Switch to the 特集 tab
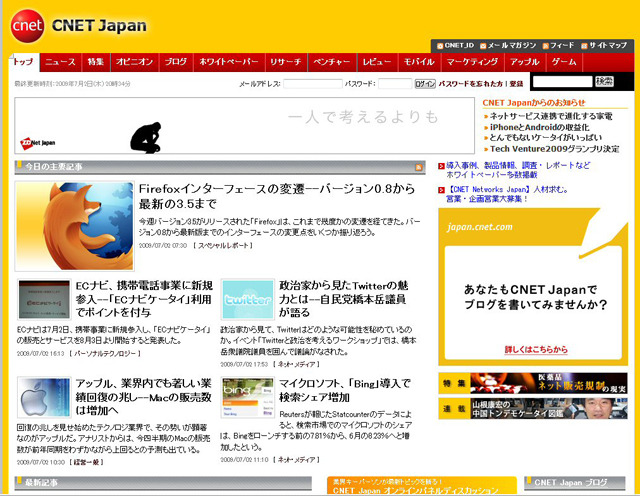The image size is (640, 496). [x=96, y=62]
